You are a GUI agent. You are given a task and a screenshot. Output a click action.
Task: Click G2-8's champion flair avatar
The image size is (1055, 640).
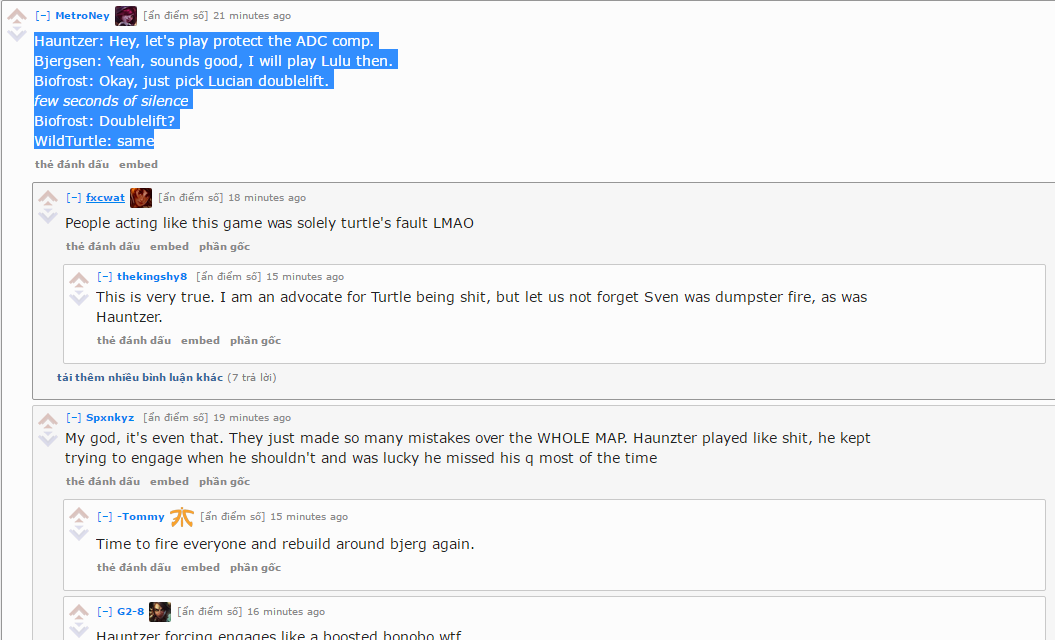(159, 612)
